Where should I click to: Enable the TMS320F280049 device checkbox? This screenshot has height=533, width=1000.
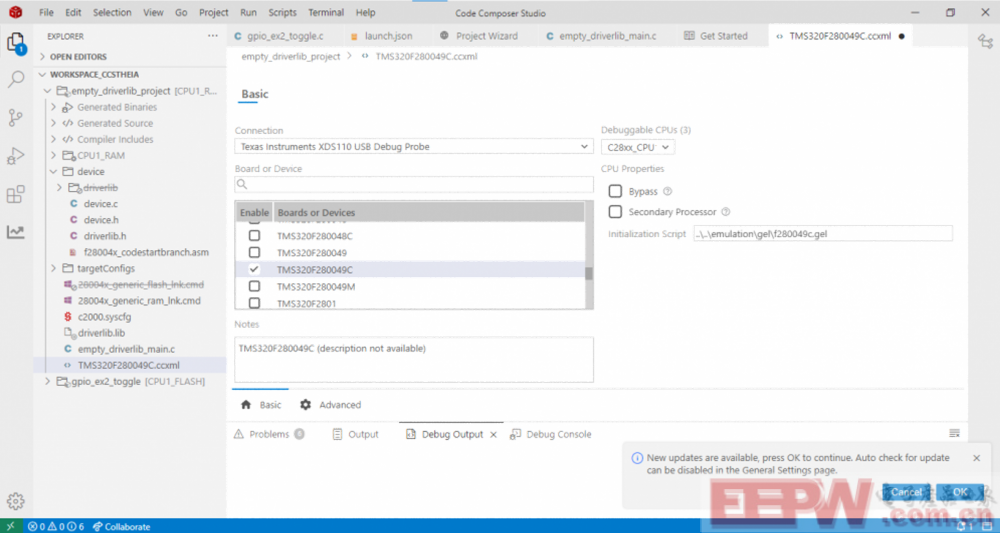pos(254,252)
